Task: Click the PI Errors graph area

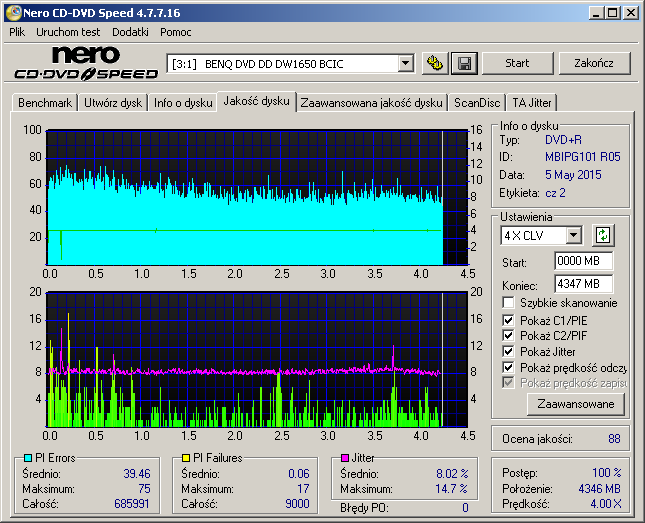Action: pos(257,198)
